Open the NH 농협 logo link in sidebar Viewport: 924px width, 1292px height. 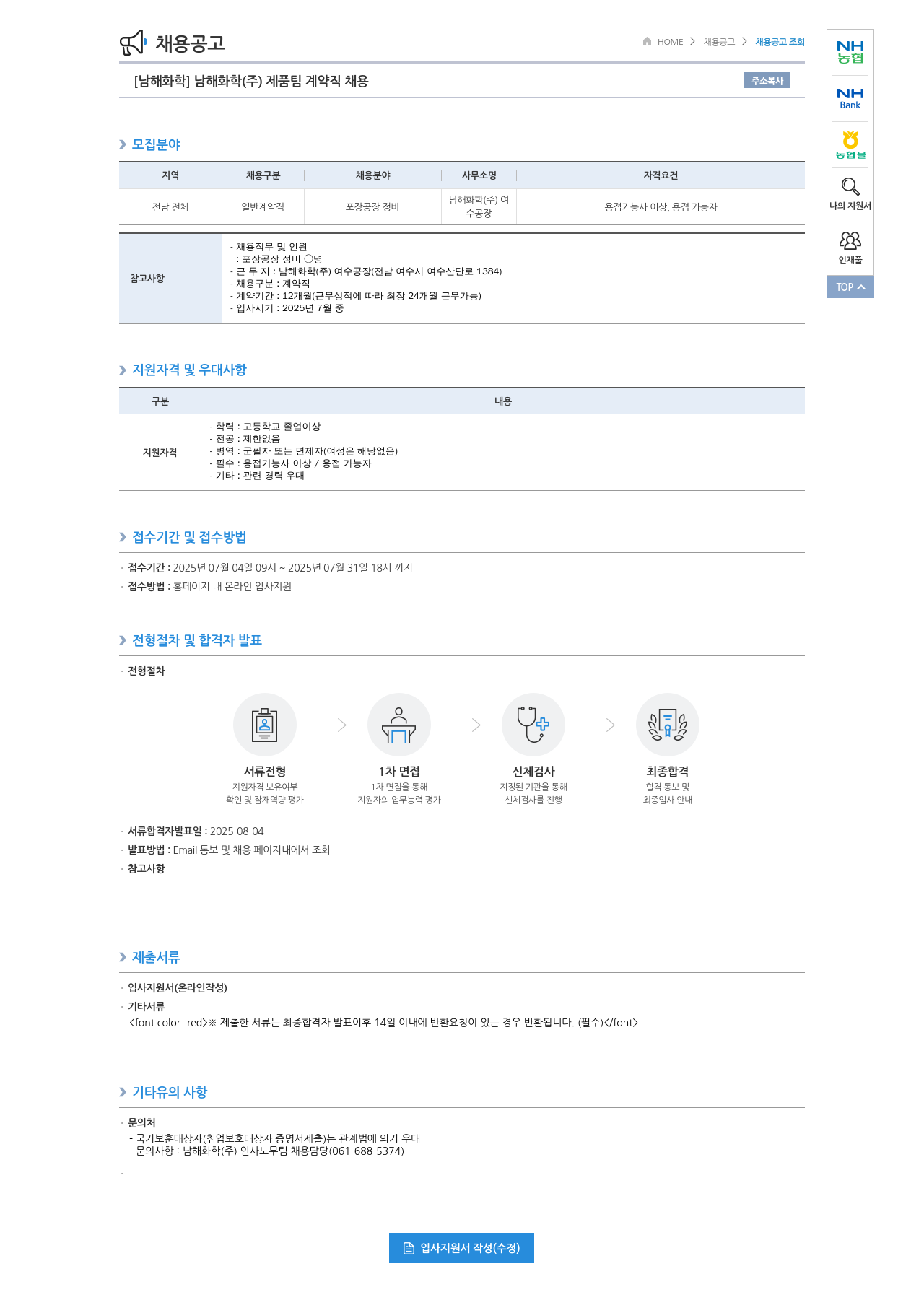click(x=850, y=52)
